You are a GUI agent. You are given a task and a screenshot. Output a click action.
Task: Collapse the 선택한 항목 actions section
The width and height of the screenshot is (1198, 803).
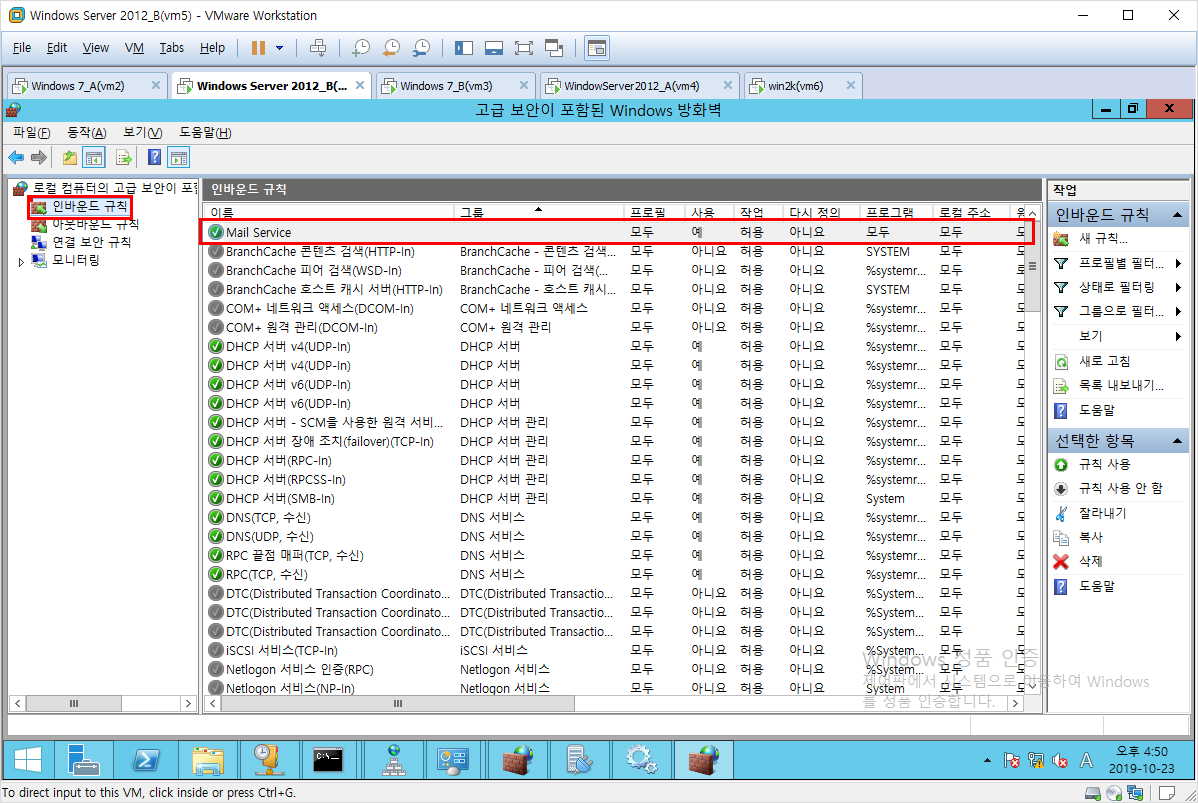pyautogui.click(x=1177, y=441)
